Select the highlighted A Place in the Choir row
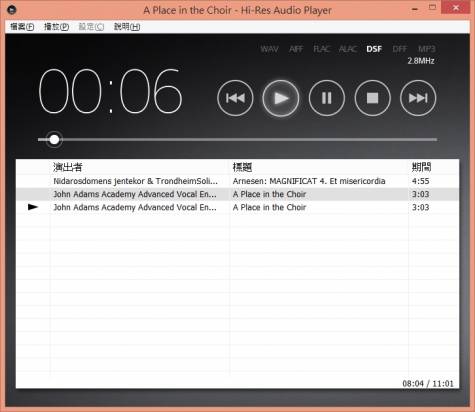This screenshot has width=475, height=412. click(x=237, y=194)
